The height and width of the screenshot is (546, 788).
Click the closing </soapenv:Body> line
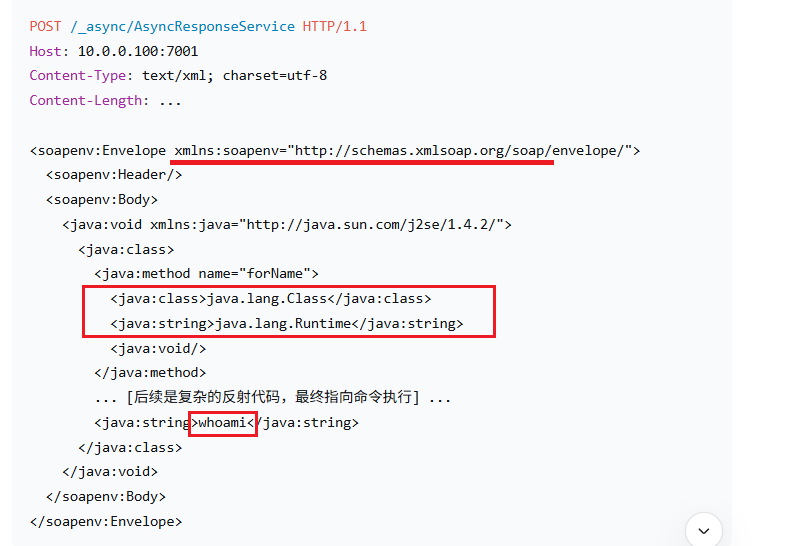point(106,497)
